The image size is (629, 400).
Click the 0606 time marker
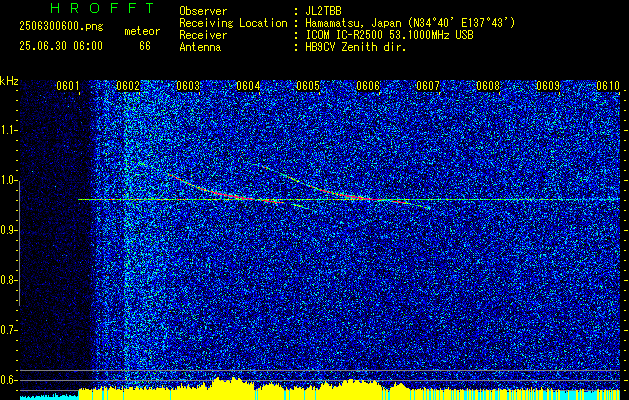[368, 86]
